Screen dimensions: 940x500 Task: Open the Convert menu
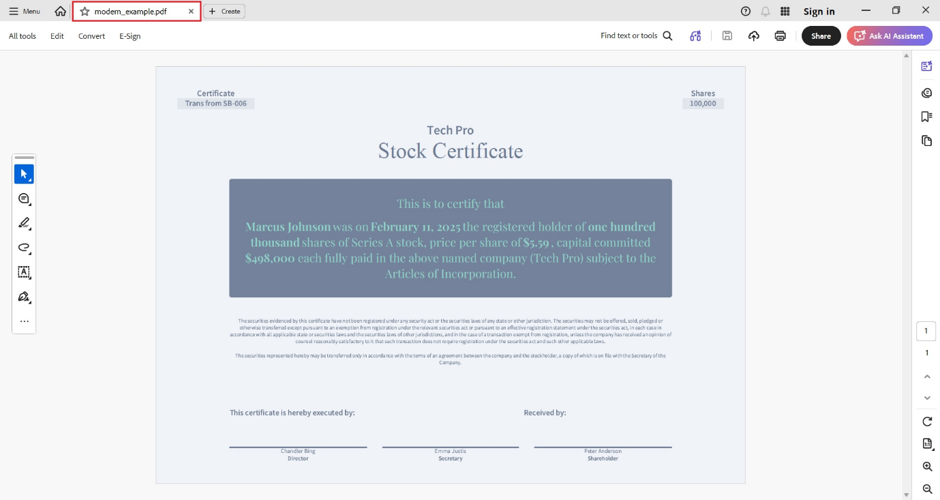tap(92, 36)
